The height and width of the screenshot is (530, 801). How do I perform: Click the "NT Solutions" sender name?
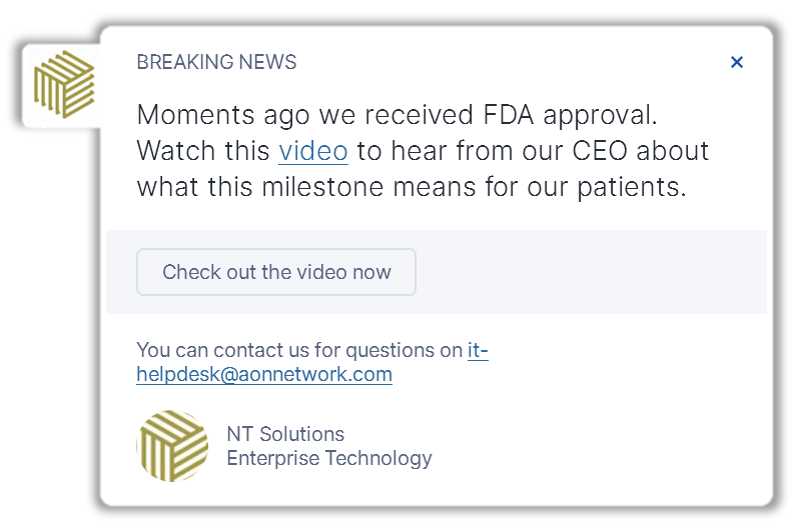click(x=285, y=434)
